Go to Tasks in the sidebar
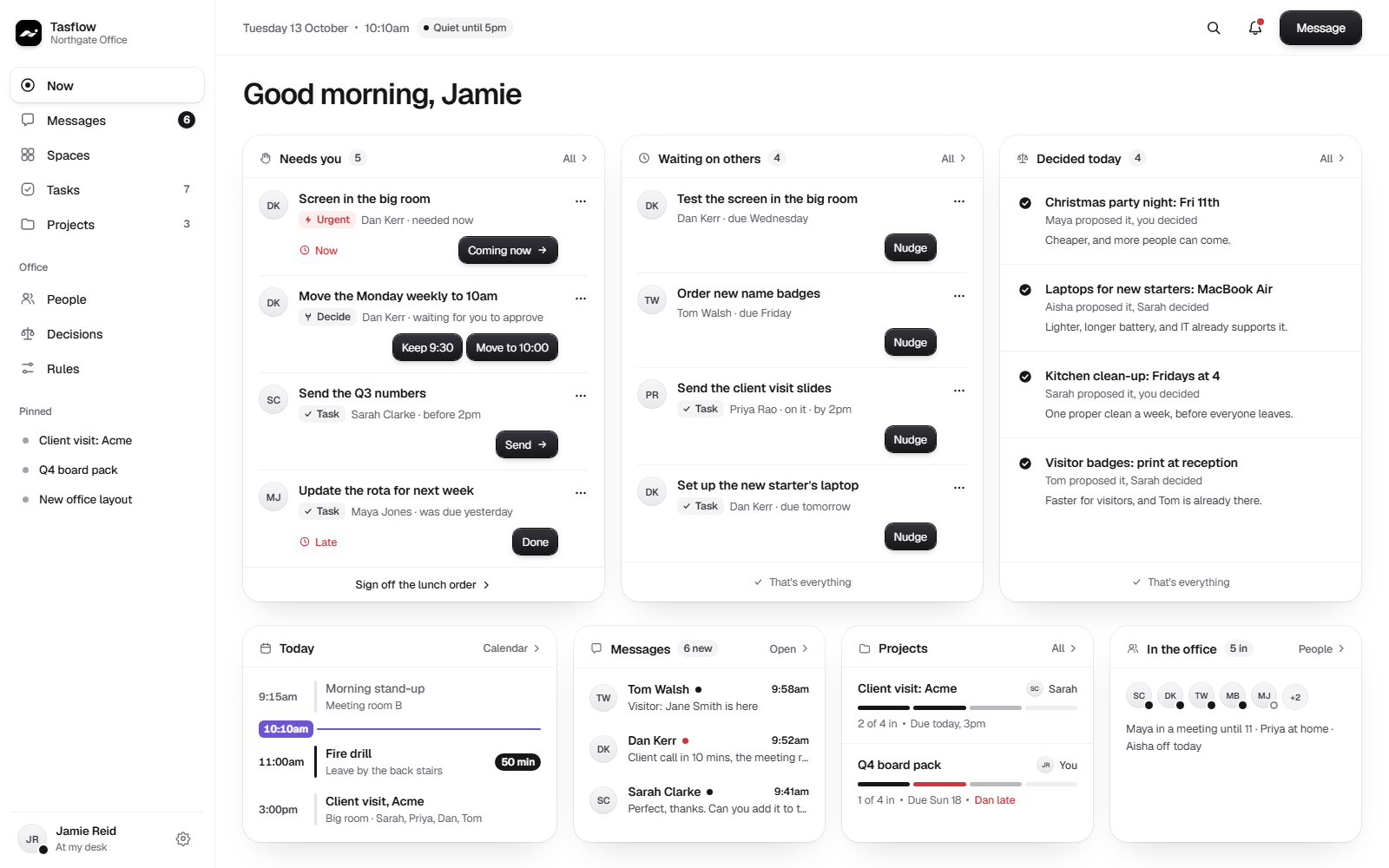1389x868 pixels. click(x=107, y=189)
